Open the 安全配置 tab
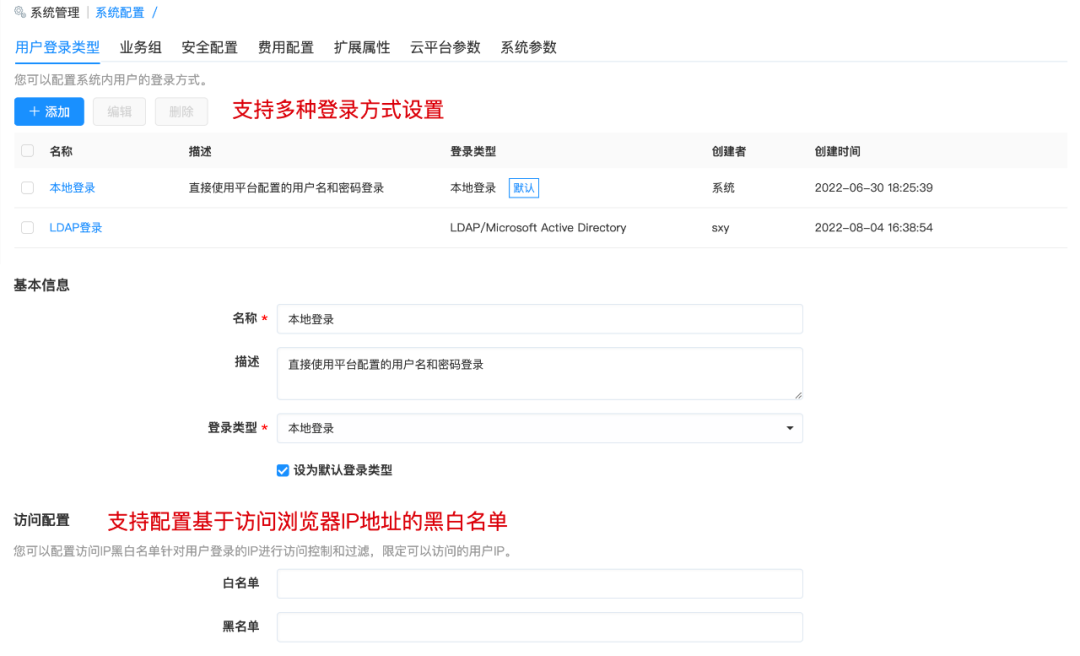Screen dimensions: 1080x656 tap(209, 47)
